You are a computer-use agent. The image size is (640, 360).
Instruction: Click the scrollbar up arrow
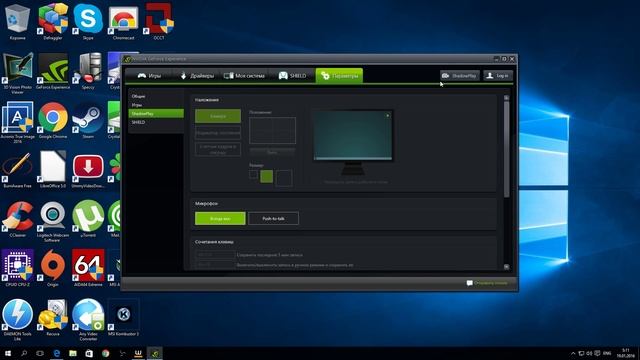click(x=507, y=98)
